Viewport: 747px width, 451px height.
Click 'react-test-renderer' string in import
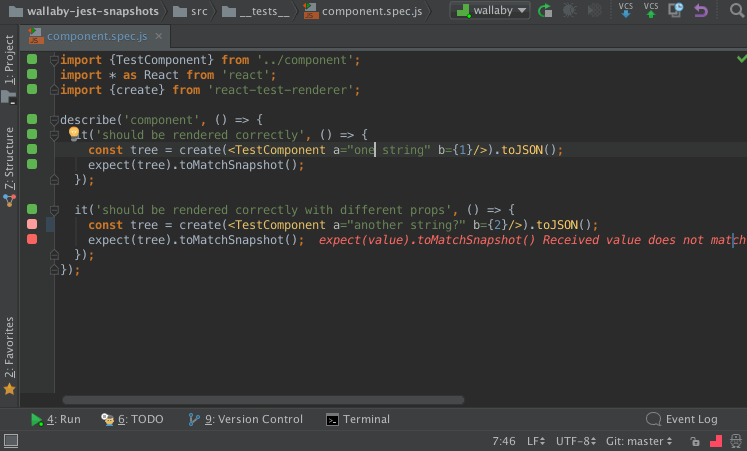coord(280,90)
